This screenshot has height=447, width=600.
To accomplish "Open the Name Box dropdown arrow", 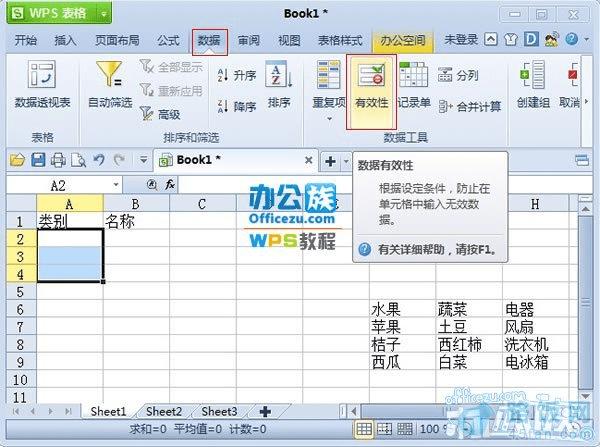I will [x=116, y=186].
